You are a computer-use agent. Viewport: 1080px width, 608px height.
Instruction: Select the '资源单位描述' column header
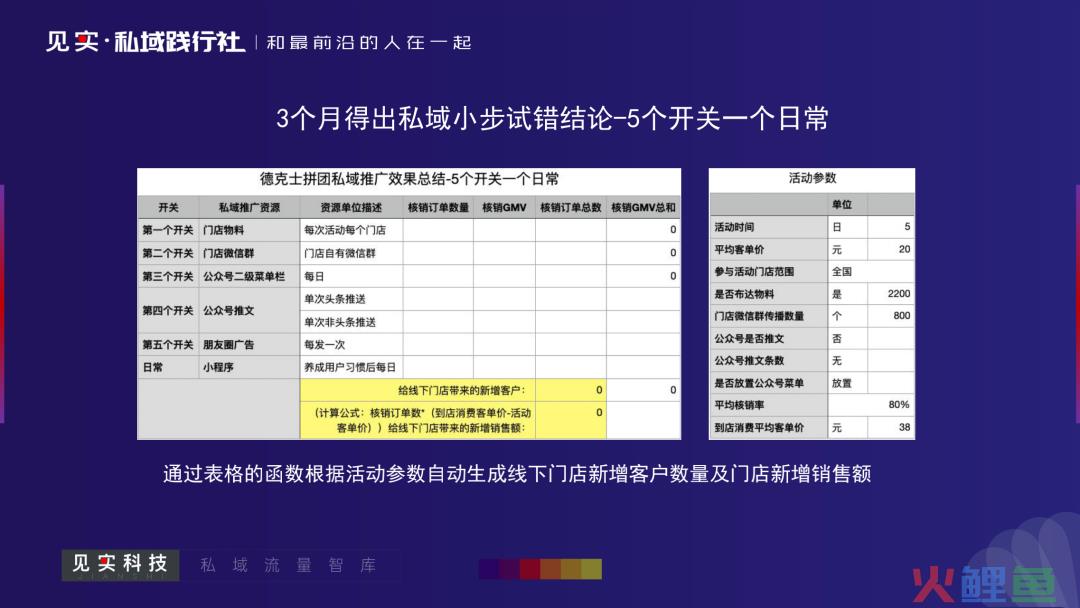click(x=351, y=207)
